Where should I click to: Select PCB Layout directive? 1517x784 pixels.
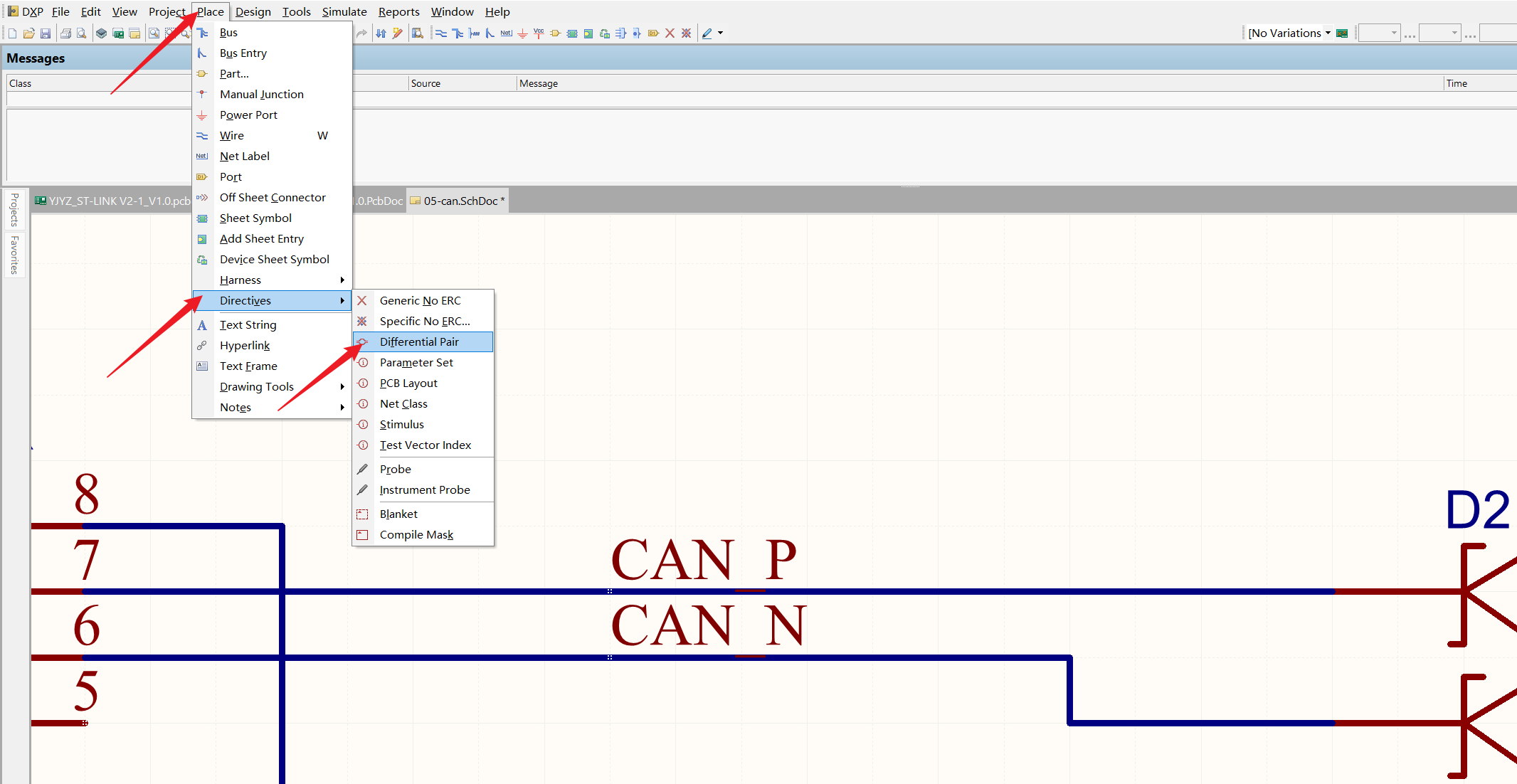(408, 383)
